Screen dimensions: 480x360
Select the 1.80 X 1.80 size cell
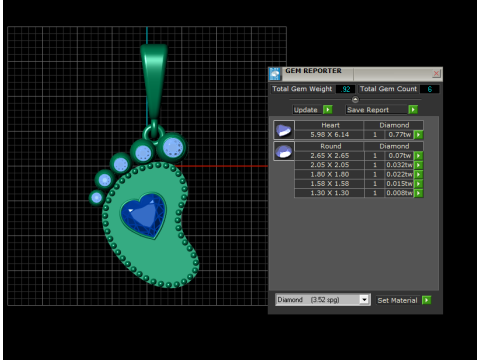(329, 174)
